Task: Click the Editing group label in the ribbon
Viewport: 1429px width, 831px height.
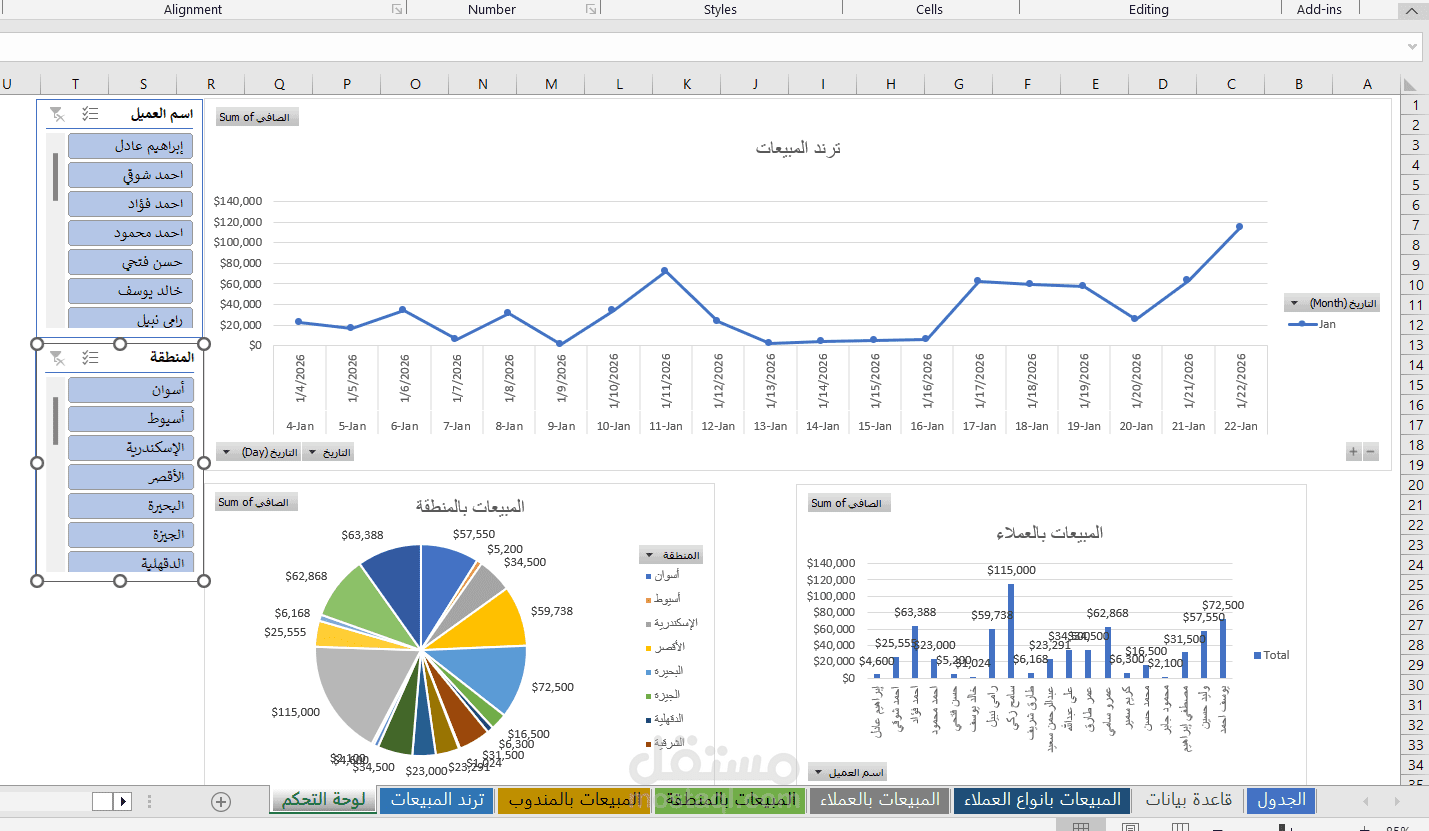Action: pos(1149,9)
